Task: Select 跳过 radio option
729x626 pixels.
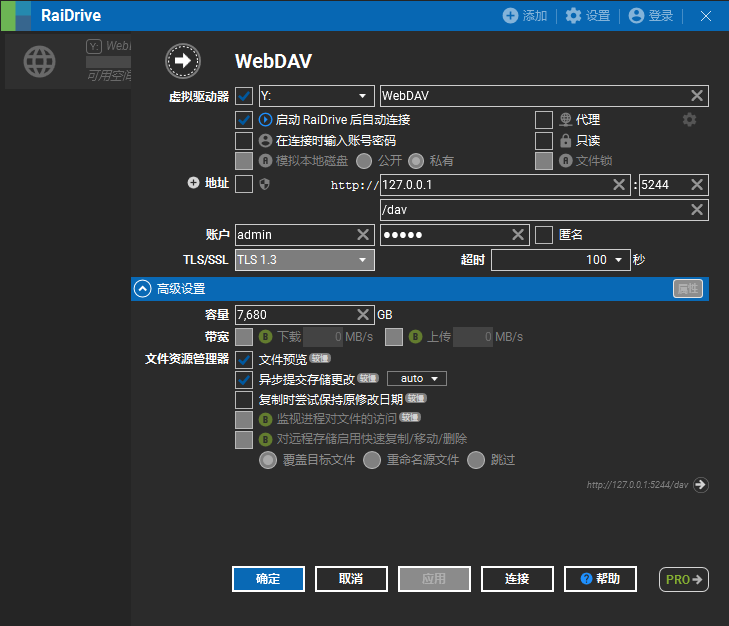Action: pos(476,460)
